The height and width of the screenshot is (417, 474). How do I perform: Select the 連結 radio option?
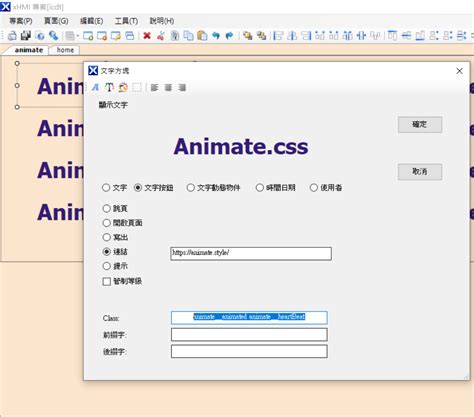click(x=115, y=252)
